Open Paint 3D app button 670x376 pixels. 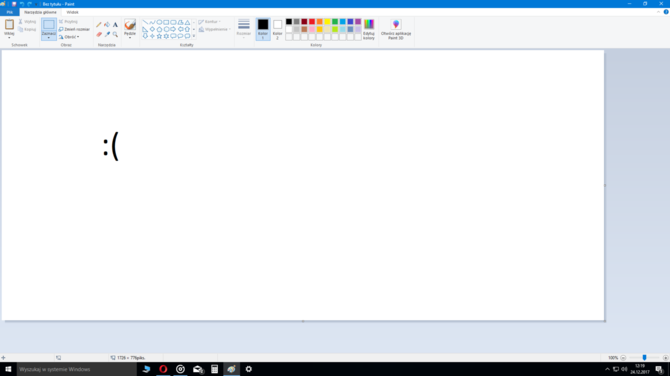[x=396, y=29]
